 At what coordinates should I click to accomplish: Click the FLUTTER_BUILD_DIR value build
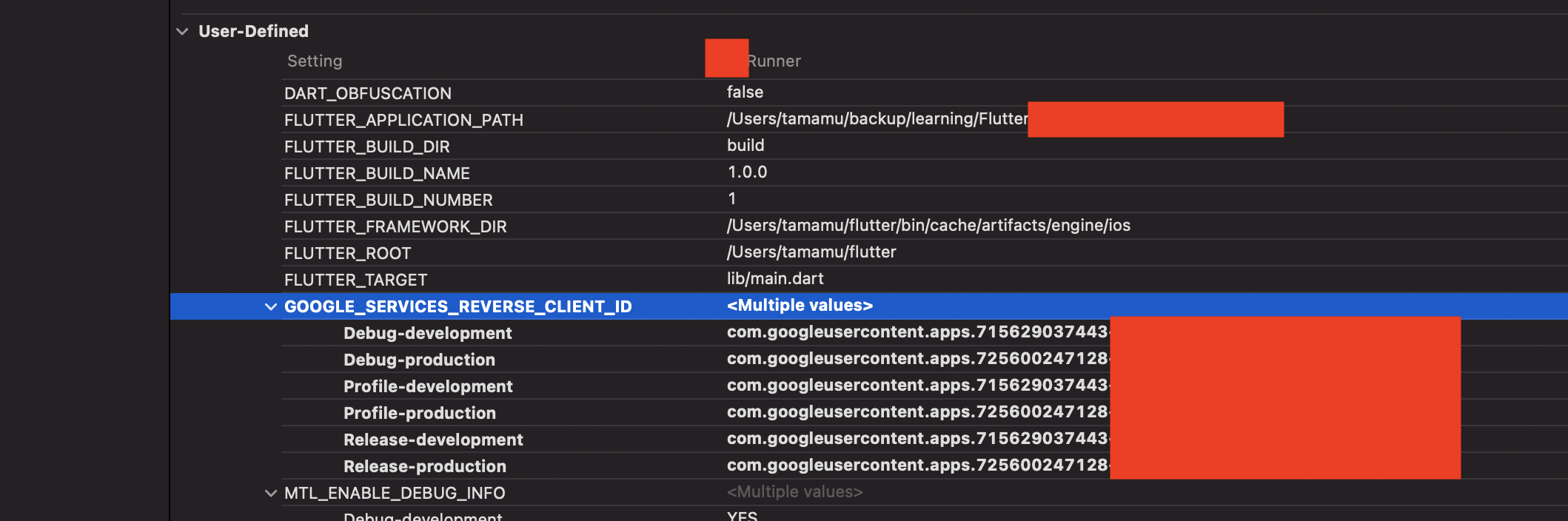746,146
